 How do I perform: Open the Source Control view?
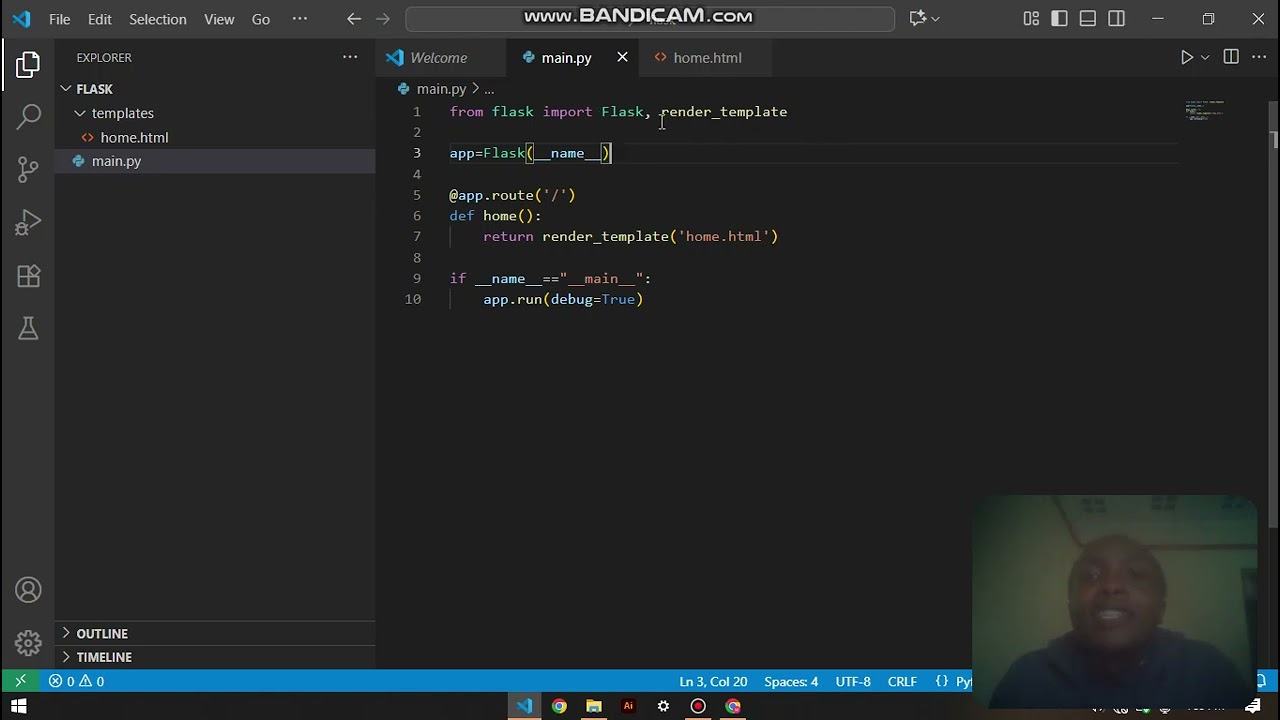28,169
